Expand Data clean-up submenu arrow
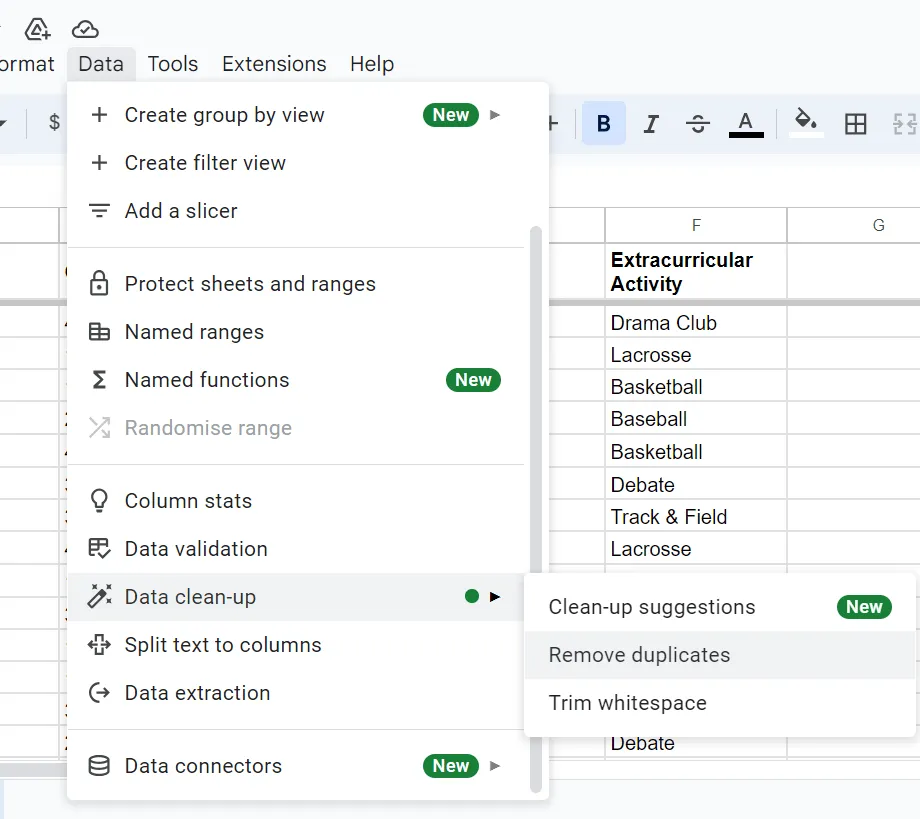 coord(495,597)
